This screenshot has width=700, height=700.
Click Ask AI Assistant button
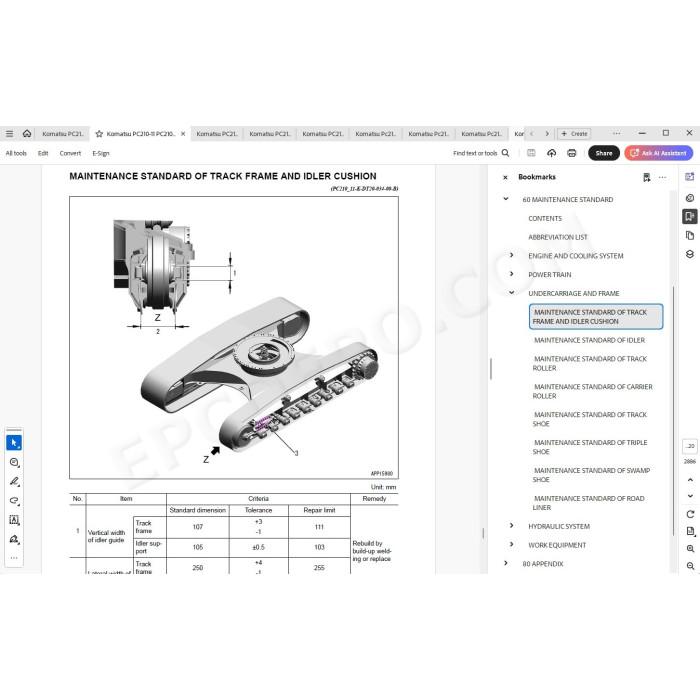(x=659, y=153)
